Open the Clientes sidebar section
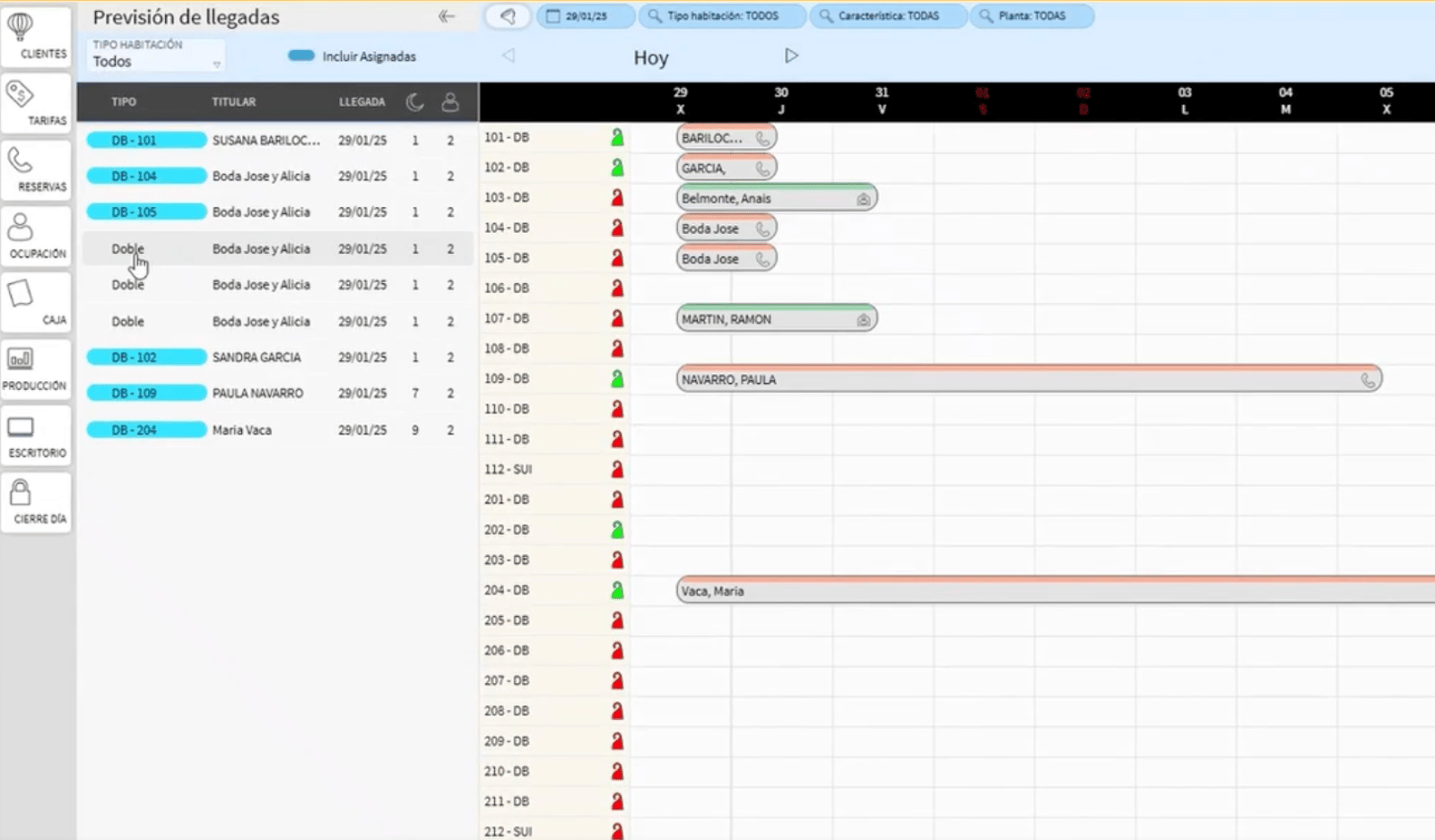This screenshot has height=840, width=1435. 36,37
